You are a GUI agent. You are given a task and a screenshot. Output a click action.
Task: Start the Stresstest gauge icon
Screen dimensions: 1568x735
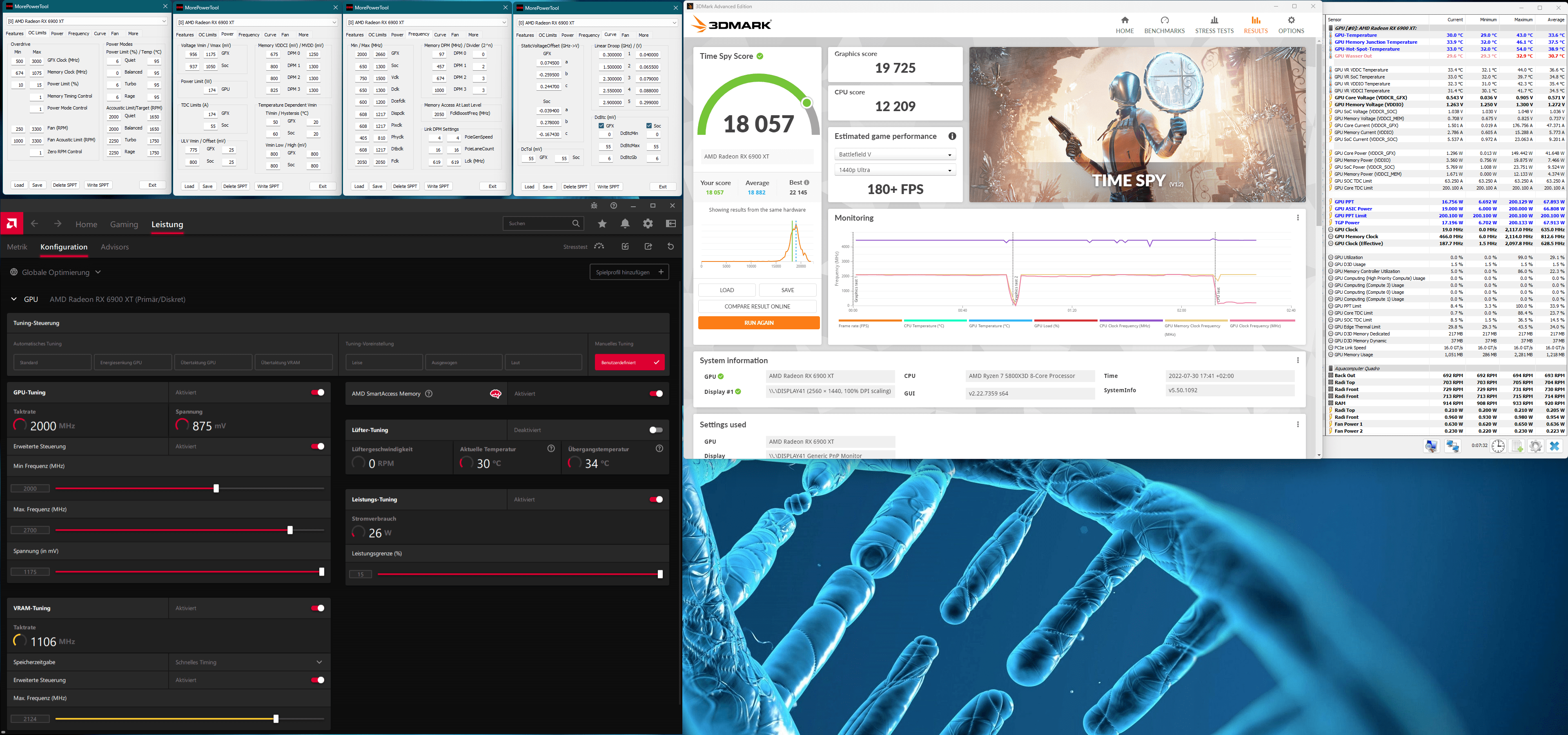(599, 247)
